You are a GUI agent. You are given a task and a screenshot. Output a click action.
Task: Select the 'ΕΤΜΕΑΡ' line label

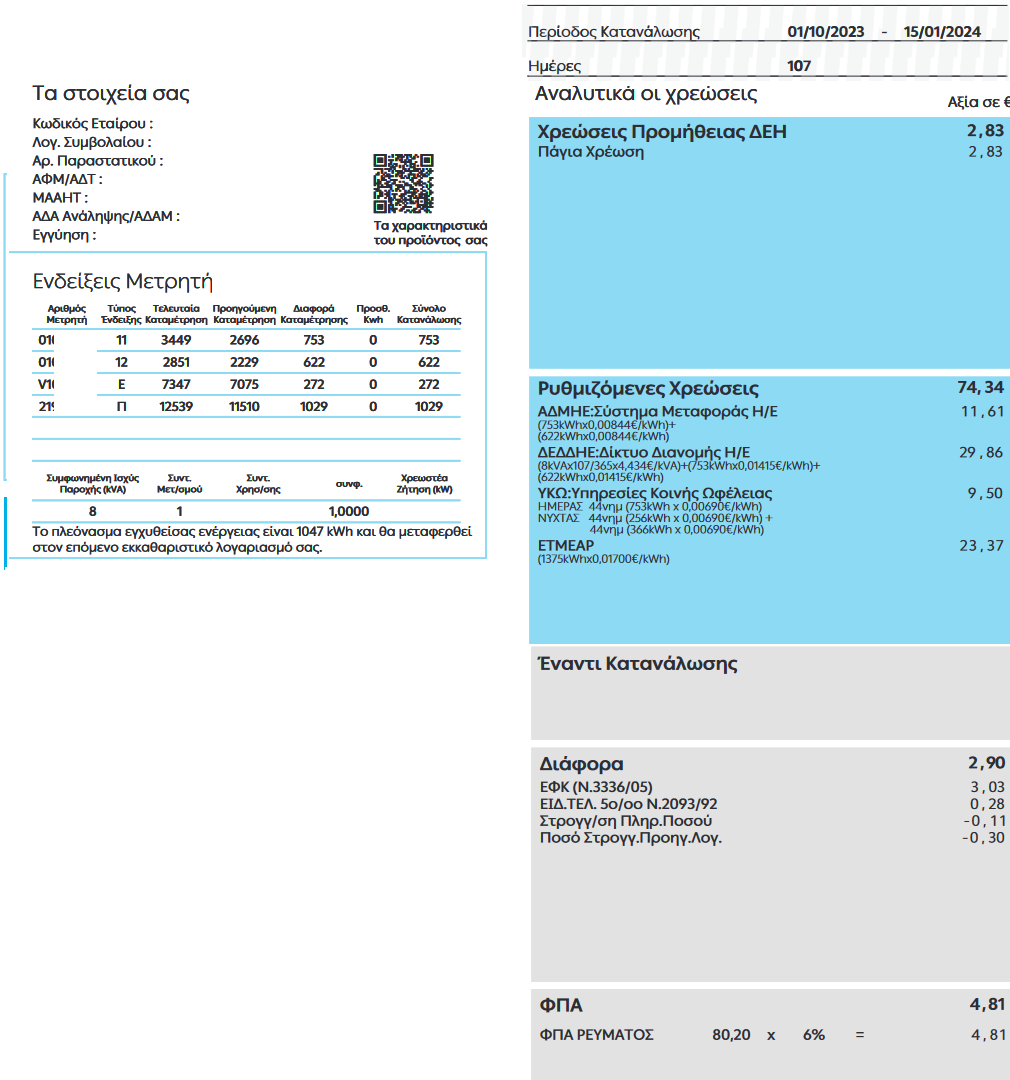click(x=566, y=545)
